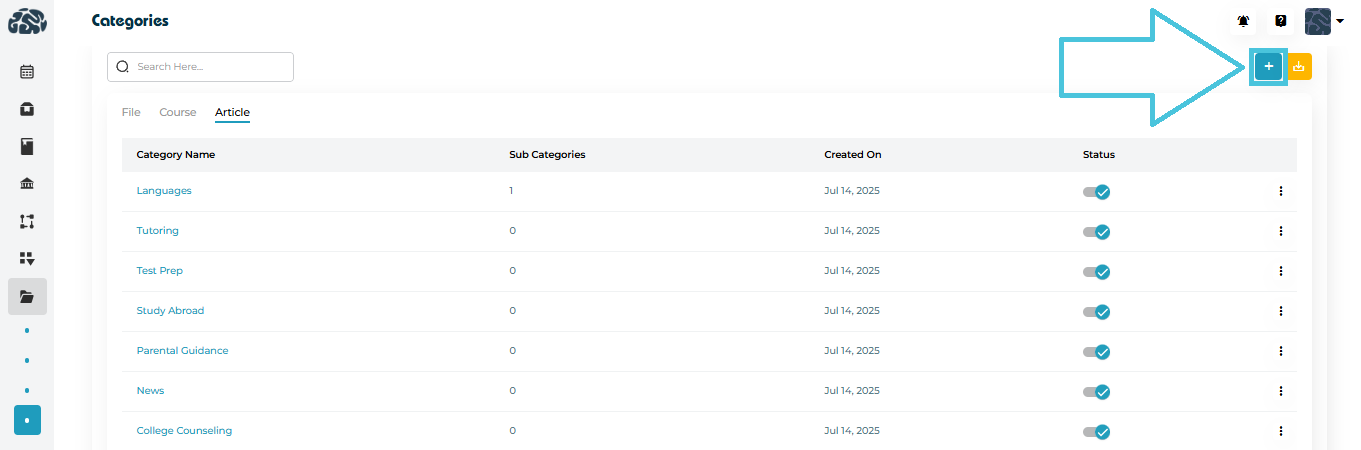Click the book icon in the sidebar
This screenshot has height=450, width=1361.
27,147
